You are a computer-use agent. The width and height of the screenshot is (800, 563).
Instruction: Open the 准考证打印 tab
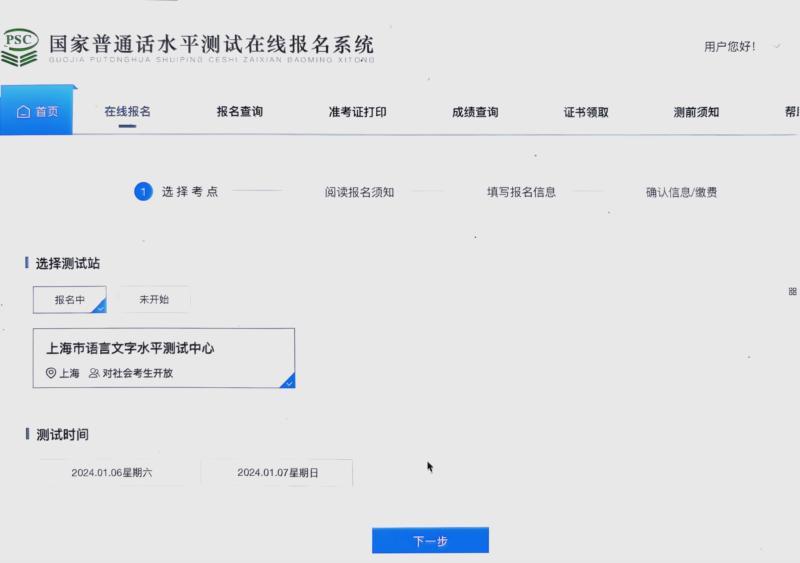click(x=358, y=112)
